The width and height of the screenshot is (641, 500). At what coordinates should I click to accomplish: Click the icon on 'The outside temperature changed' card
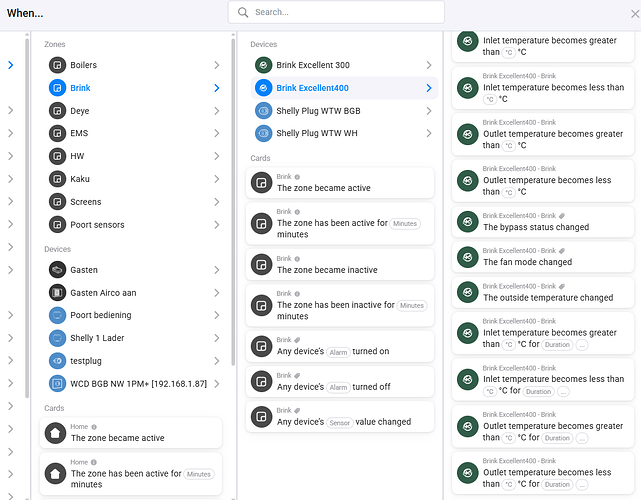click(x=468, y=292)
